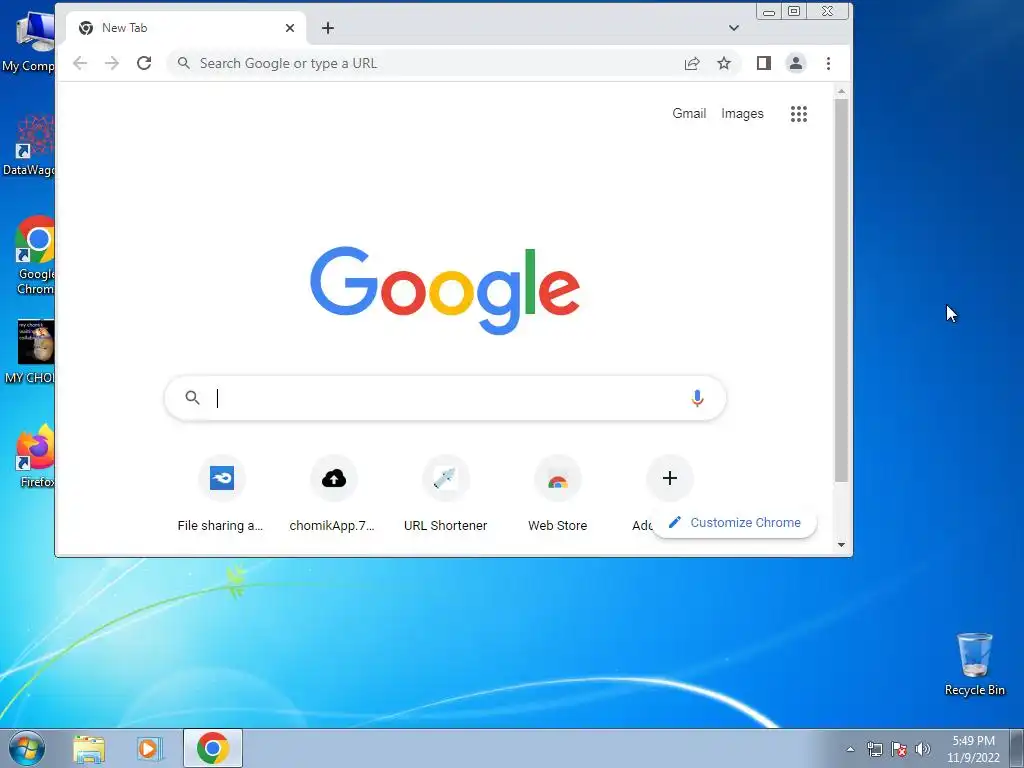This screenshot has height=768, width=1024.
Task: Open the Images link
Action: [742, 114]
